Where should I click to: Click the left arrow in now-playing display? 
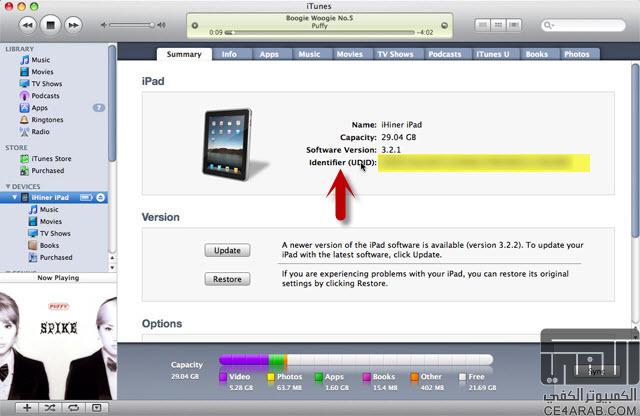[195, 25]
